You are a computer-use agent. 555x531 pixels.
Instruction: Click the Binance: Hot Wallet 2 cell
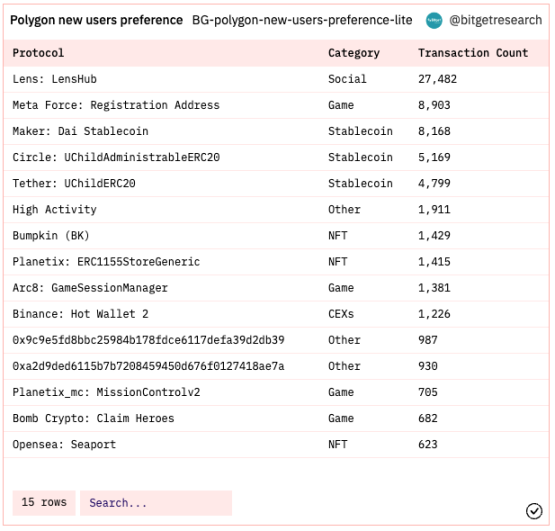[x=80, y=314]
